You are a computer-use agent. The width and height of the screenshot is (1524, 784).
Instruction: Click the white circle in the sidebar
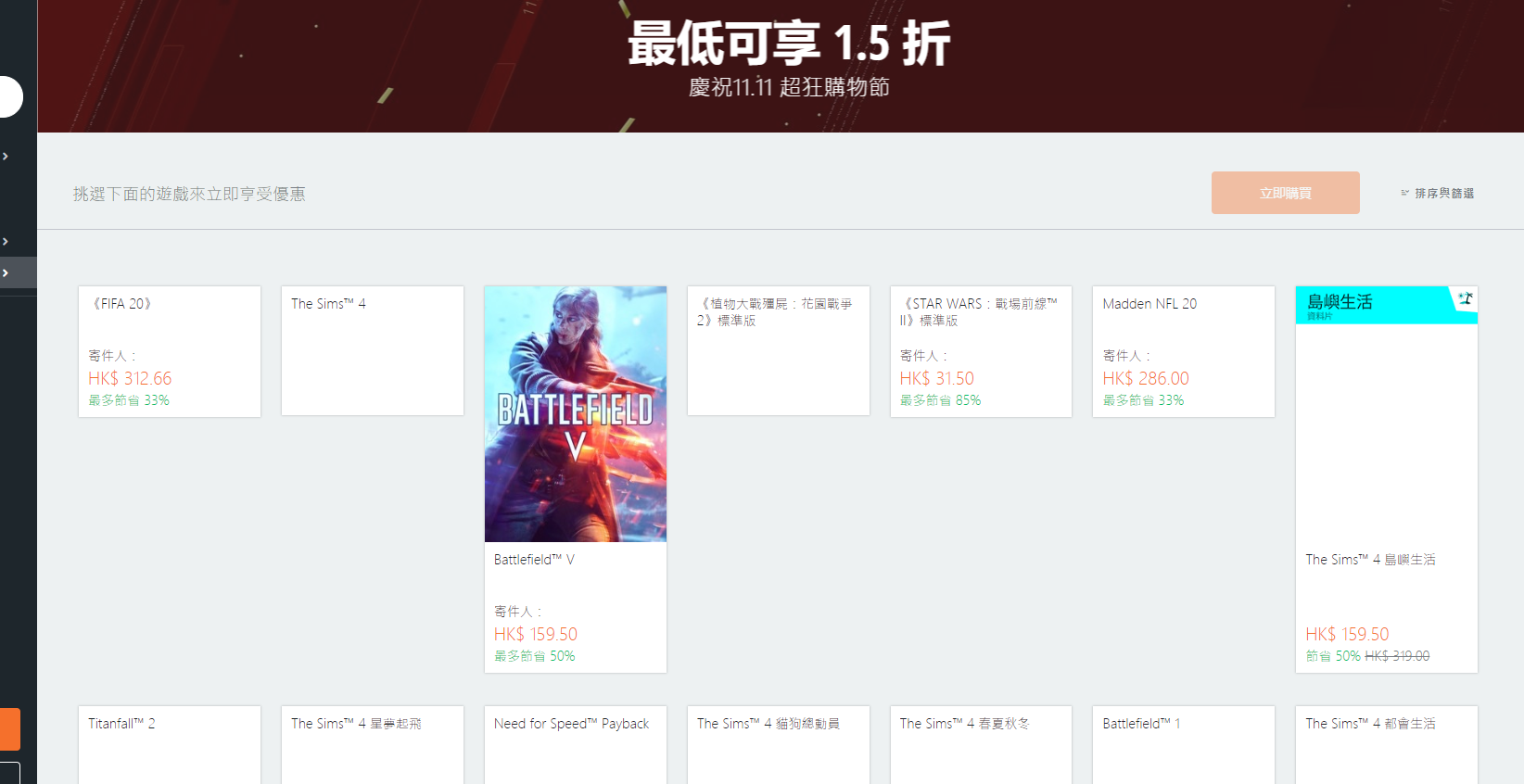pyautogui.click(x=9, y=97)
